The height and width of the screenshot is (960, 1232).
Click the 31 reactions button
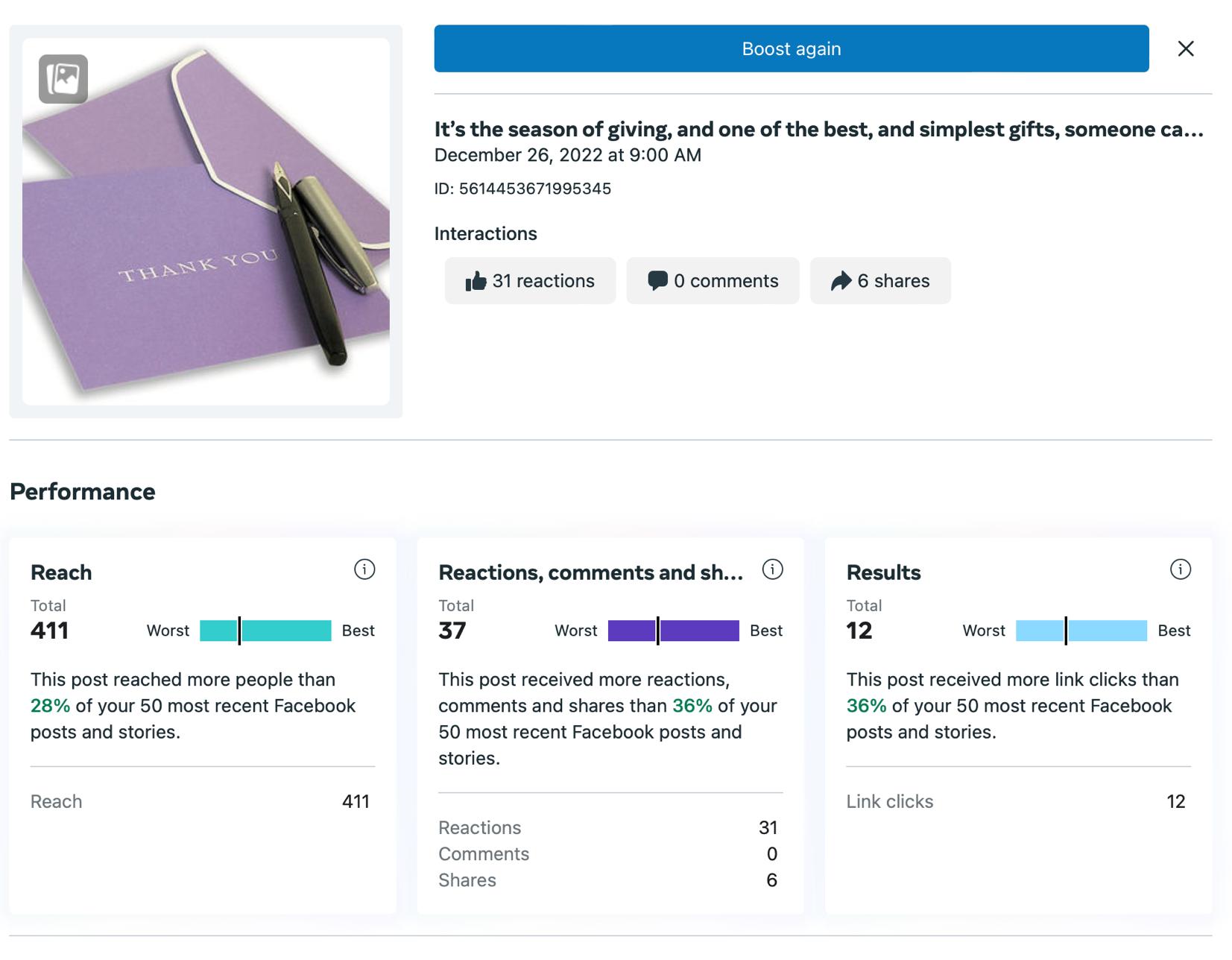pyautogui.click(x=530, y=281)
